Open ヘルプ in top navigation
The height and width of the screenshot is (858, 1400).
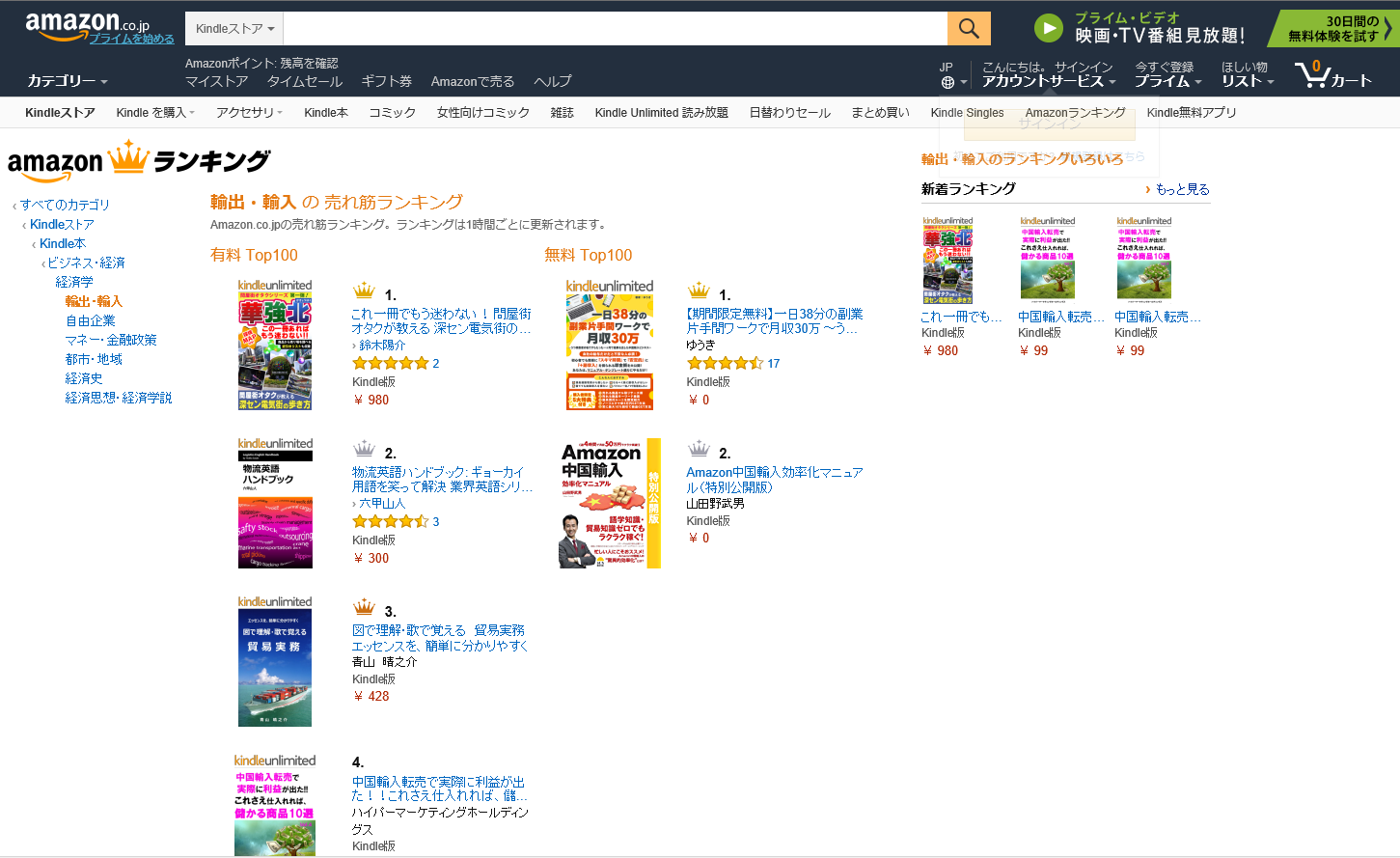[x=553, y=82]
